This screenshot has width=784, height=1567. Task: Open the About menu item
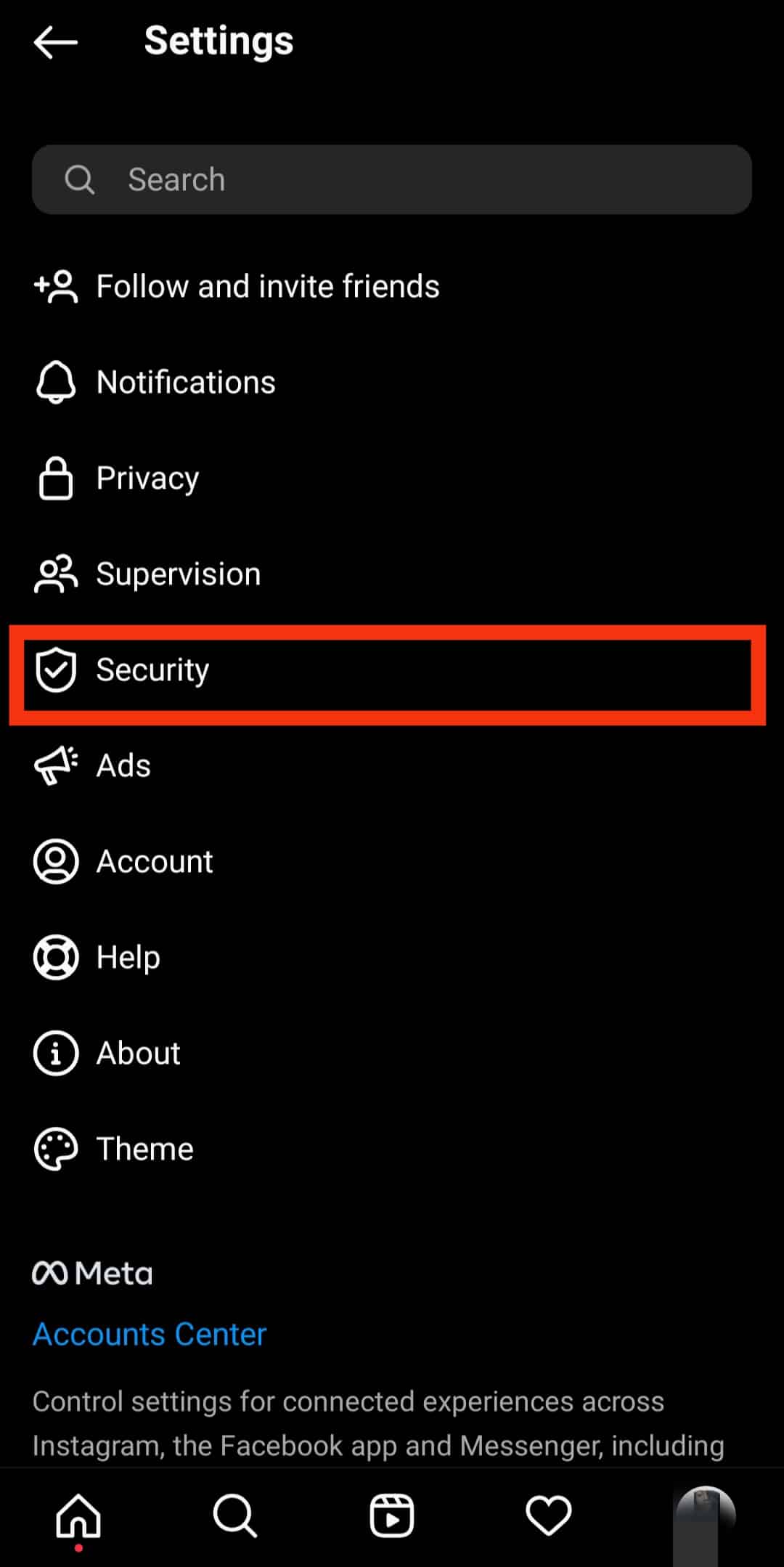coord(392,1053)
